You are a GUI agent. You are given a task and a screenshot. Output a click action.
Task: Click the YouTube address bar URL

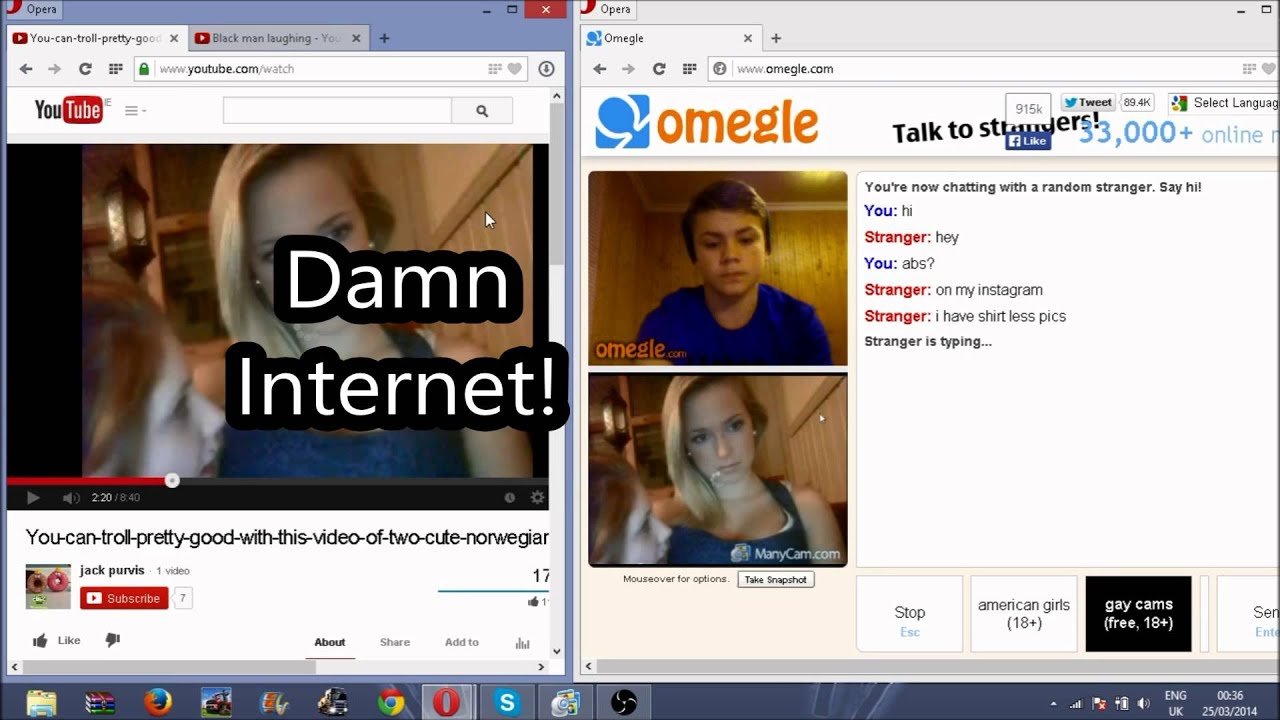[227, 69]
